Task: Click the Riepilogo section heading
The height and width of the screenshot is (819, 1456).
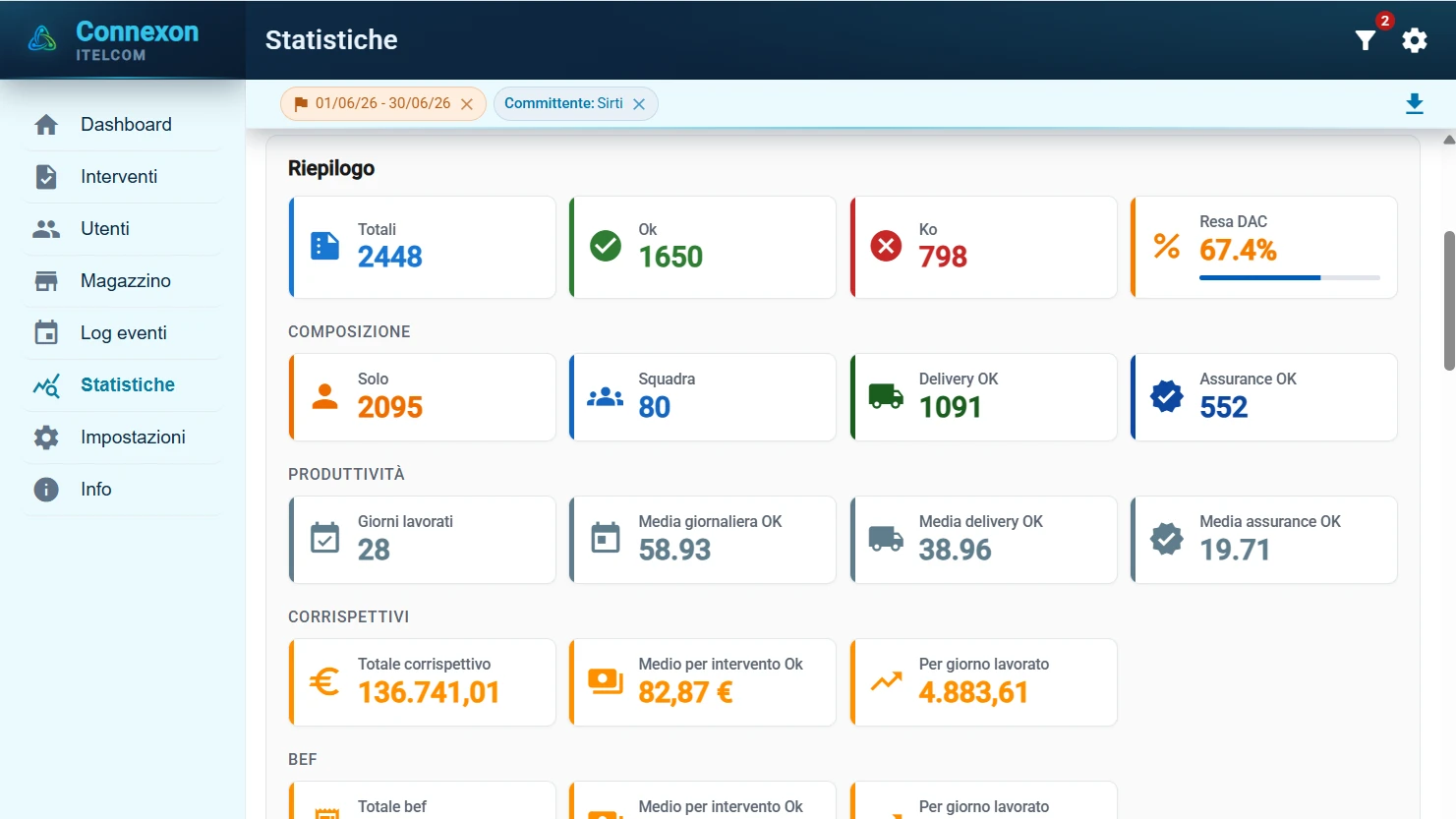Action: 331,168
